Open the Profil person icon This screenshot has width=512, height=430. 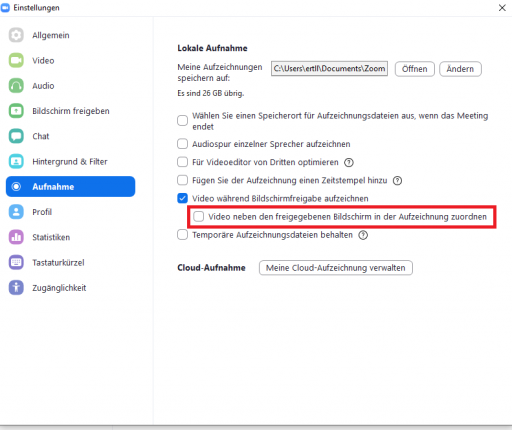[16, 212]
